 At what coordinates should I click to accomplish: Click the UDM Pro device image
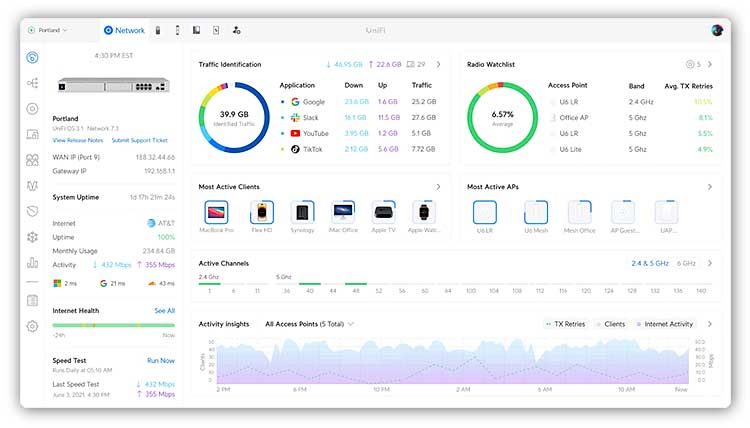(x=113, y=86)
